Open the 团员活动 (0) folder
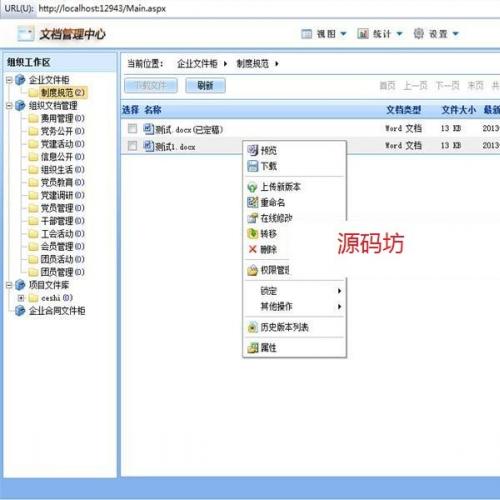This screenshot has width=500, height=500. [x=62, y=259]
